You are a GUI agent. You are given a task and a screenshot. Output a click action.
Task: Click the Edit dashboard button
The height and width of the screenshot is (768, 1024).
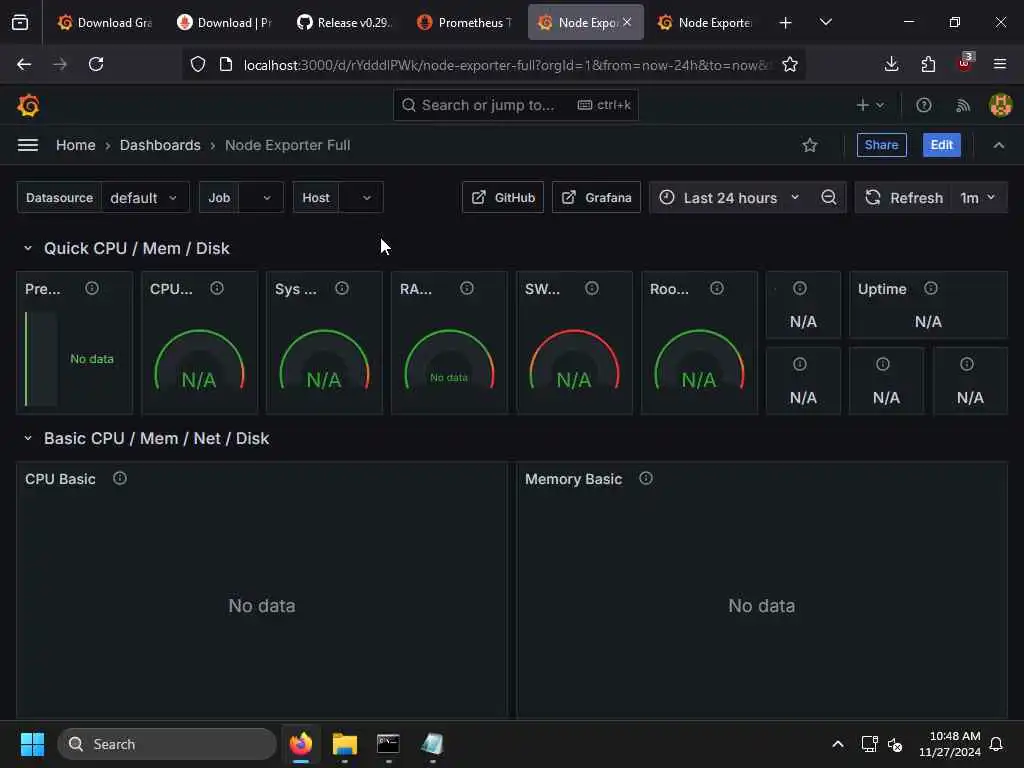click(x=942, y=145)
